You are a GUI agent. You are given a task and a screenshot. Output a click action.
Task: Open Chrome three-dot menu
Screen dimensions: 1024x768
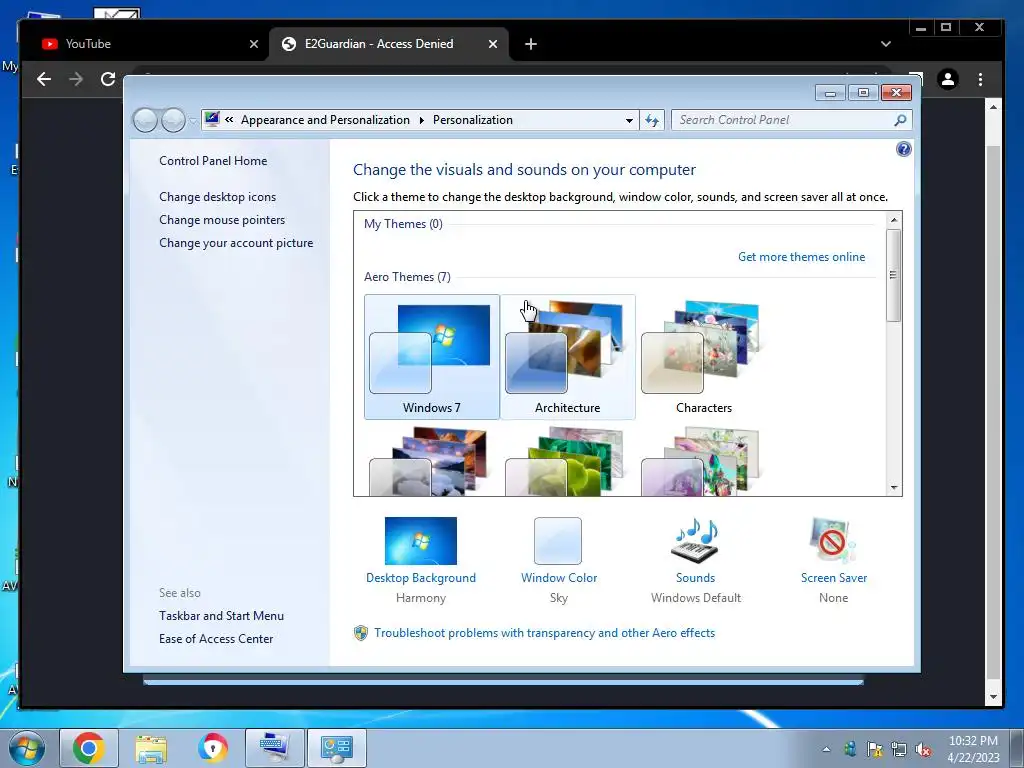980,79
